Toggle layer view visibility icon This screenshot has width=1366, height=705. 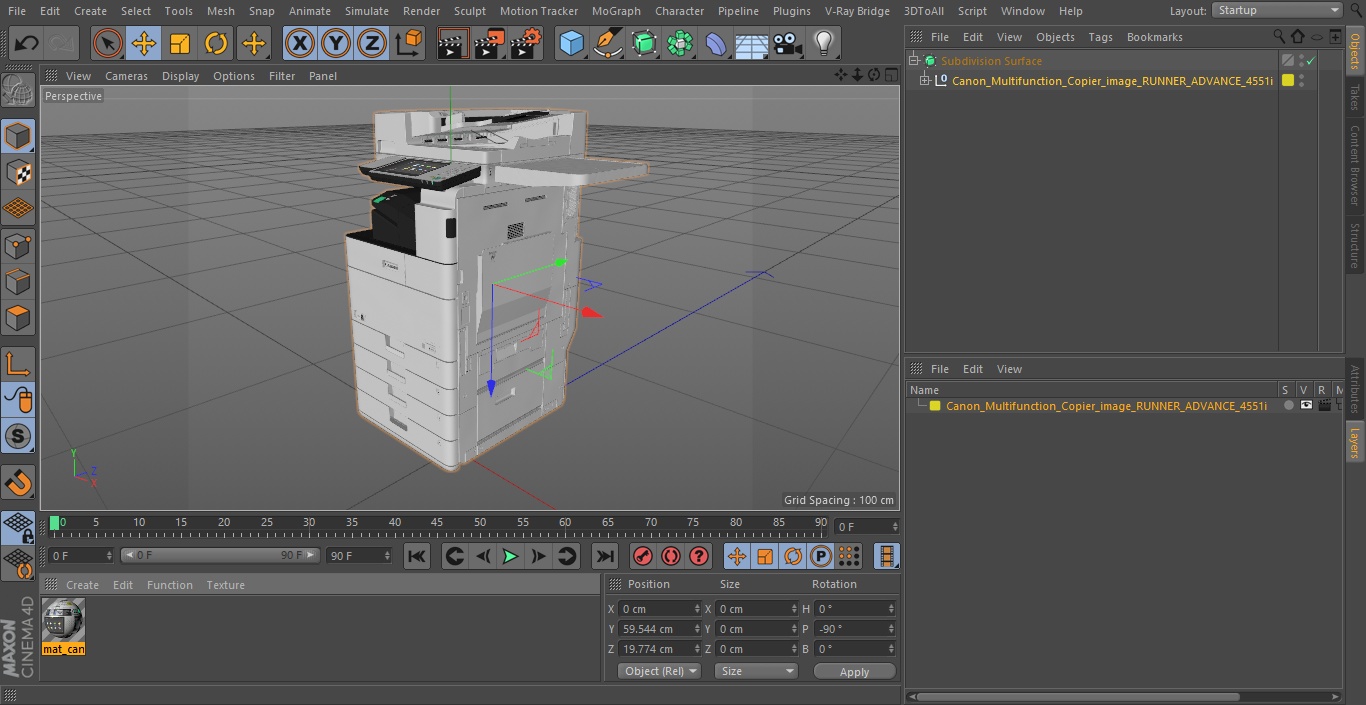[x=1306, y=406]
